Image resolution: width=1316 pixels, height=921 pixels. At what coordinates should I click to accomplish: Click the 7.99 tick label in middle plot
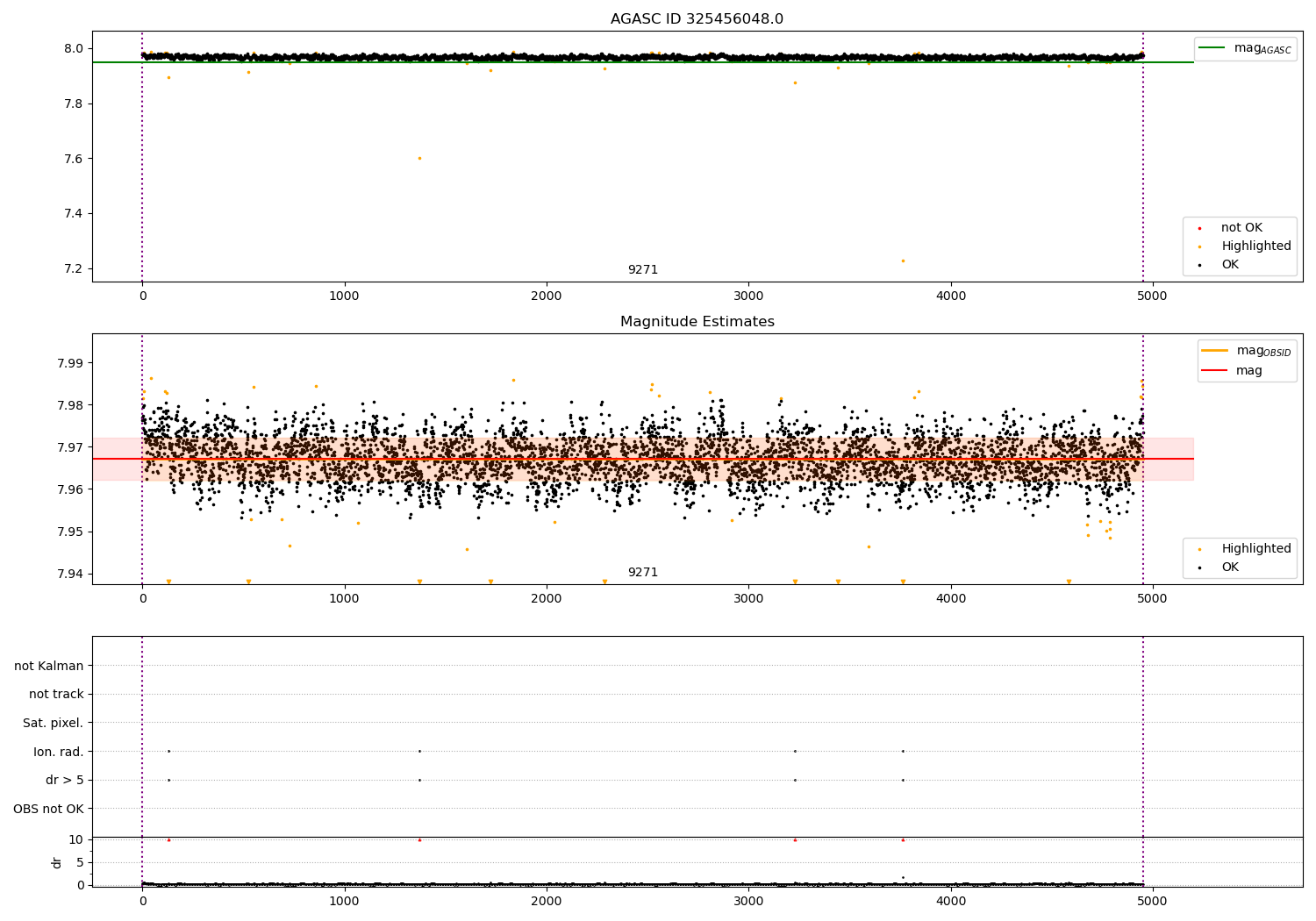tap(70, 363)
